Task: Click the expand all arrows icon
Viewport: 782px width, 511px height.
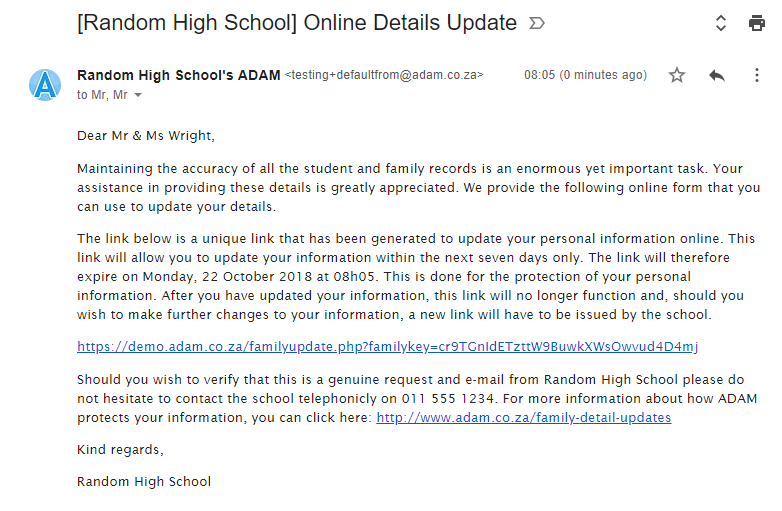Action: coord(719,23)
